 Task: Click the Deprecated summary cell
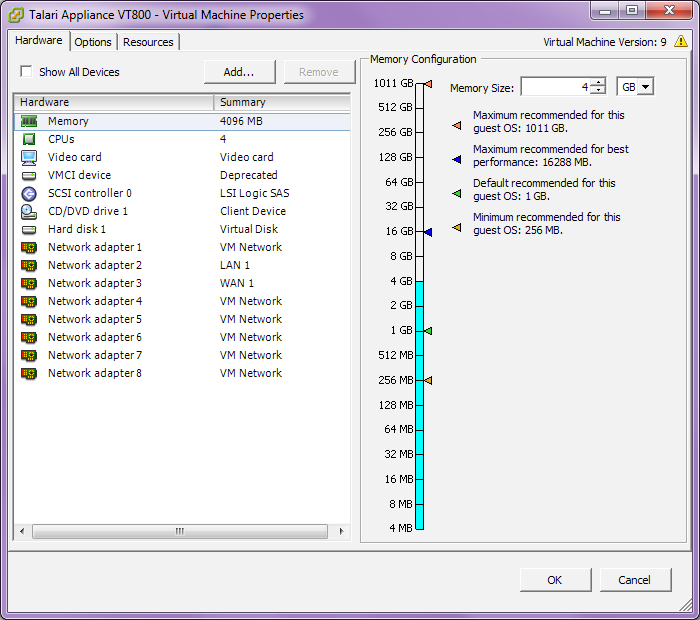click(249, 175)
